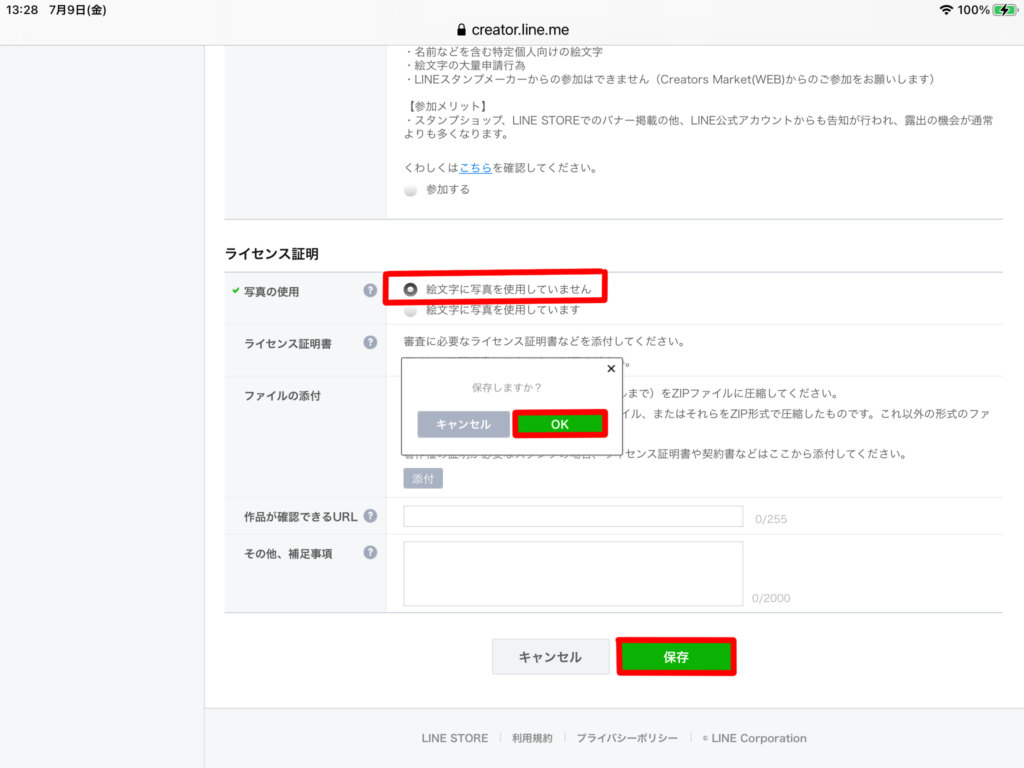Confirm saving by pressing OK in the dialog
The image size is (1024, 768).
click(x=559, y=423)
